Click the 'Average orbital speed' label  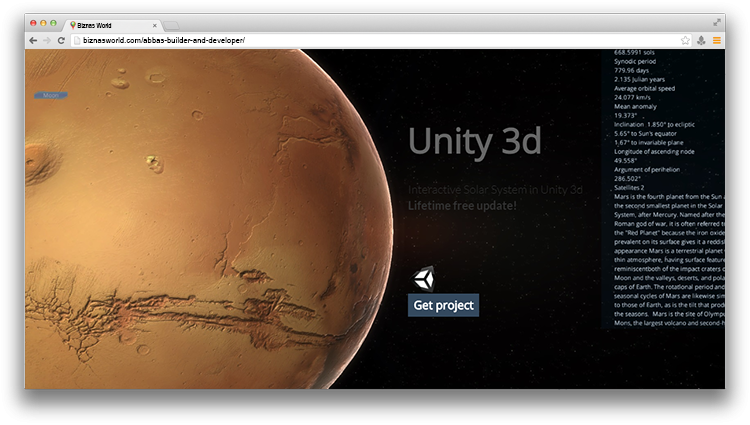click(x=644, y=88)
